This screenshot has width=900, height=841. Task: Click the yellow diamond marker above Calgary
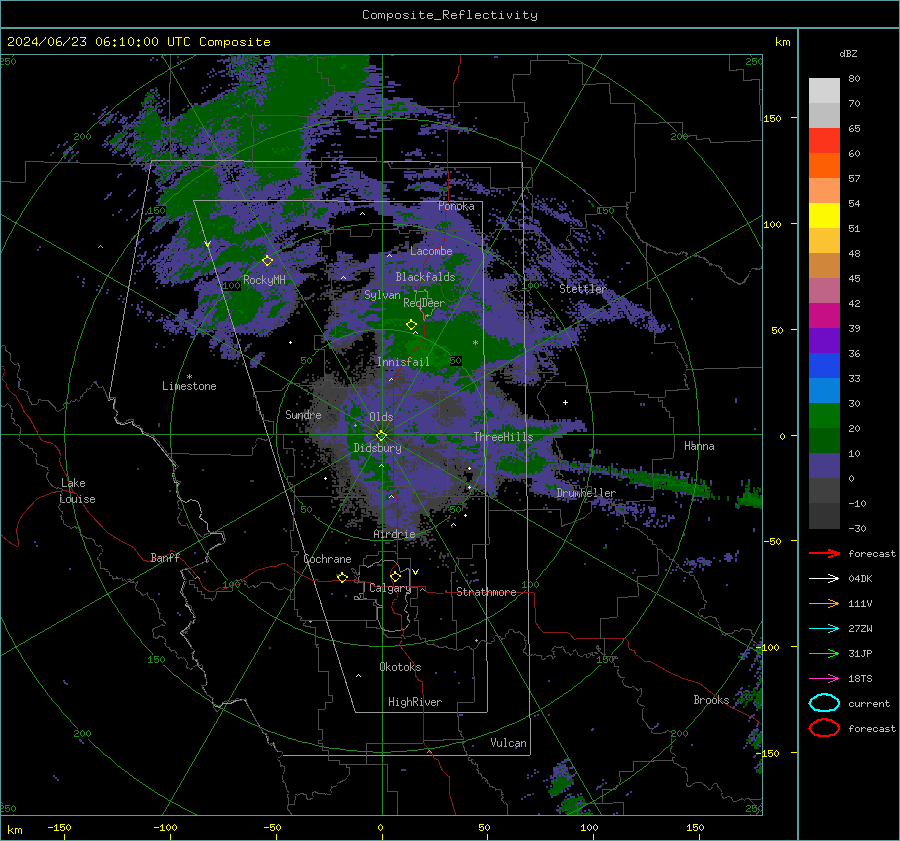[x=395, y=576]
